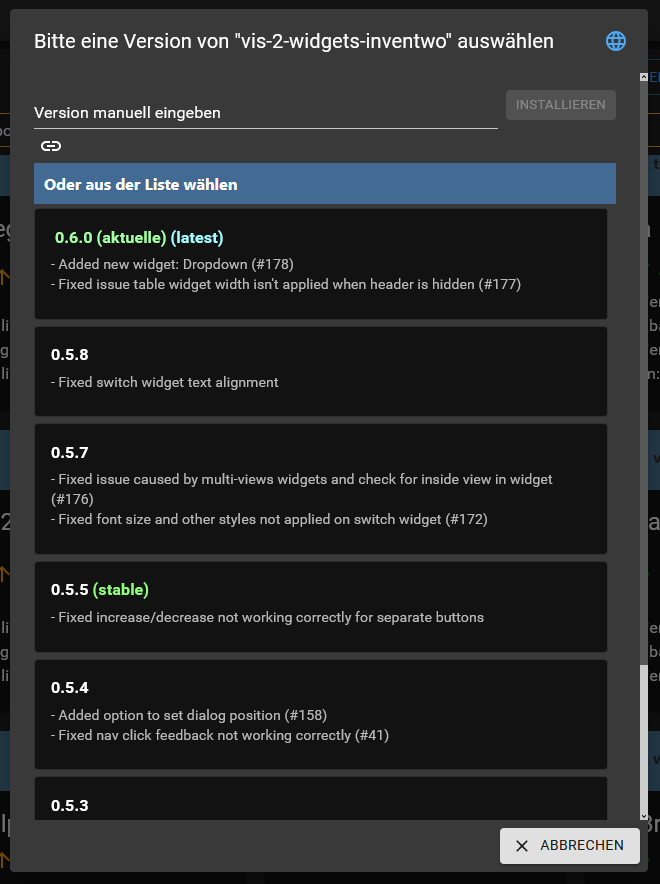Click the chain link icon below the version input

(x=49, y=146)
